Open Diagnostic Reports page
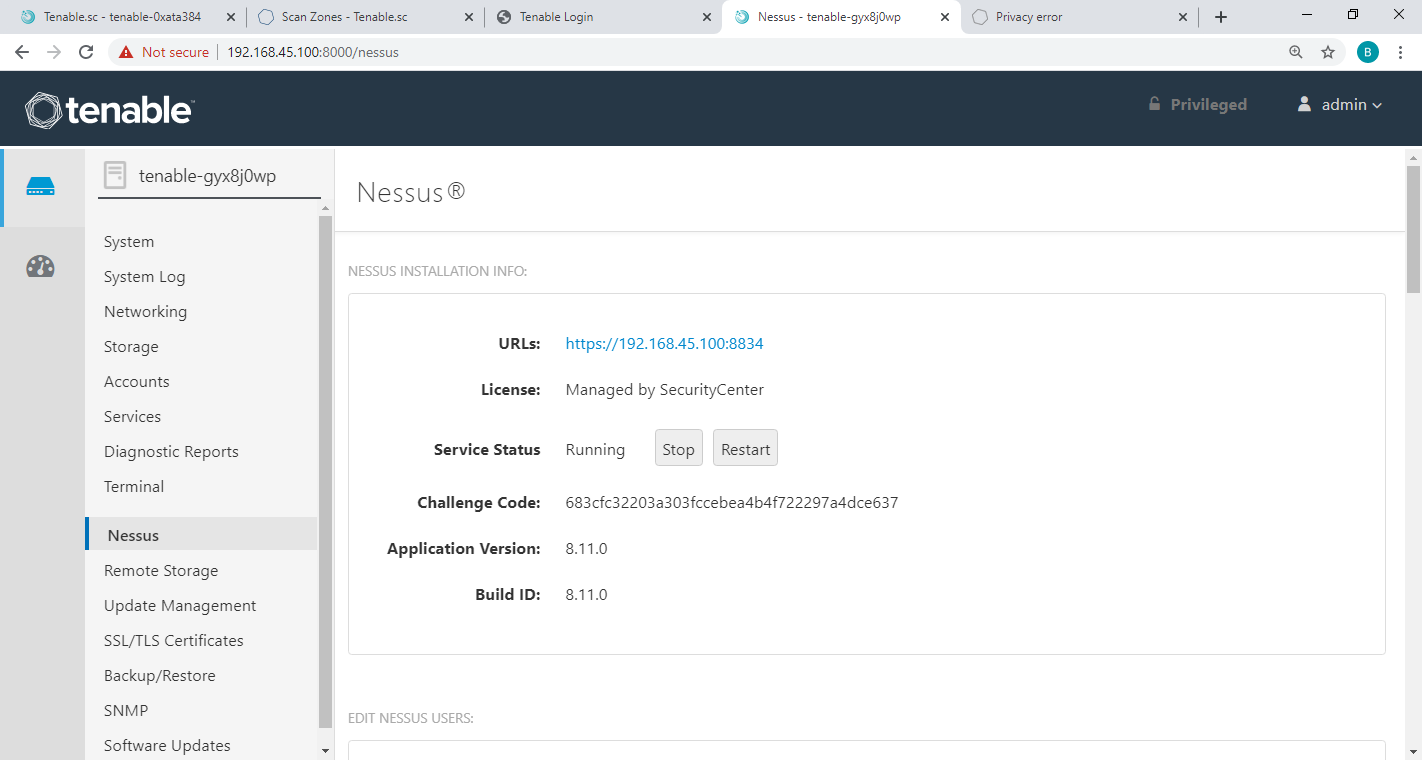The image size is (1422, 760). [x=171, y=452]
